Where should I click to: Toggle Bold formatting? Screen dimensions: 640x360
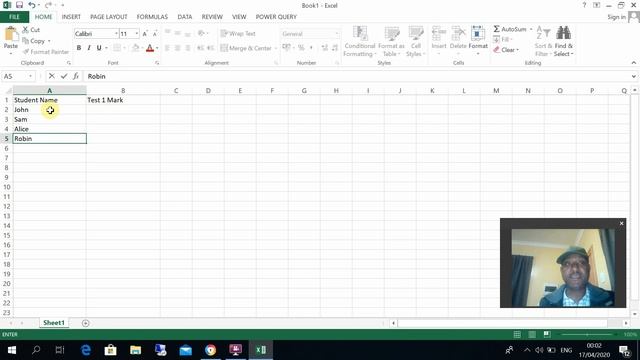(x=79, y=48)
